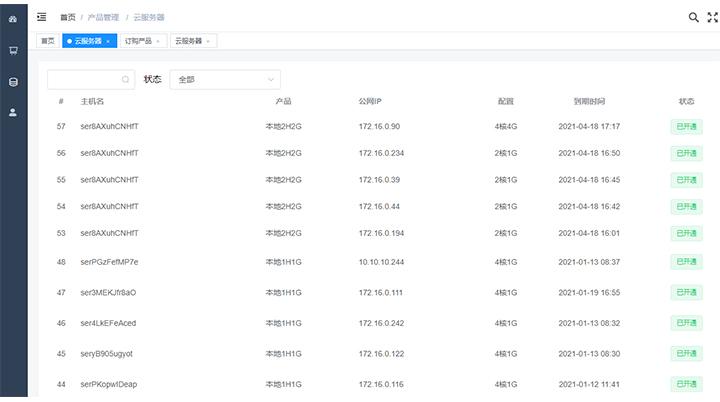Collapse the sidebar with hamburger icon

point(41,17)
